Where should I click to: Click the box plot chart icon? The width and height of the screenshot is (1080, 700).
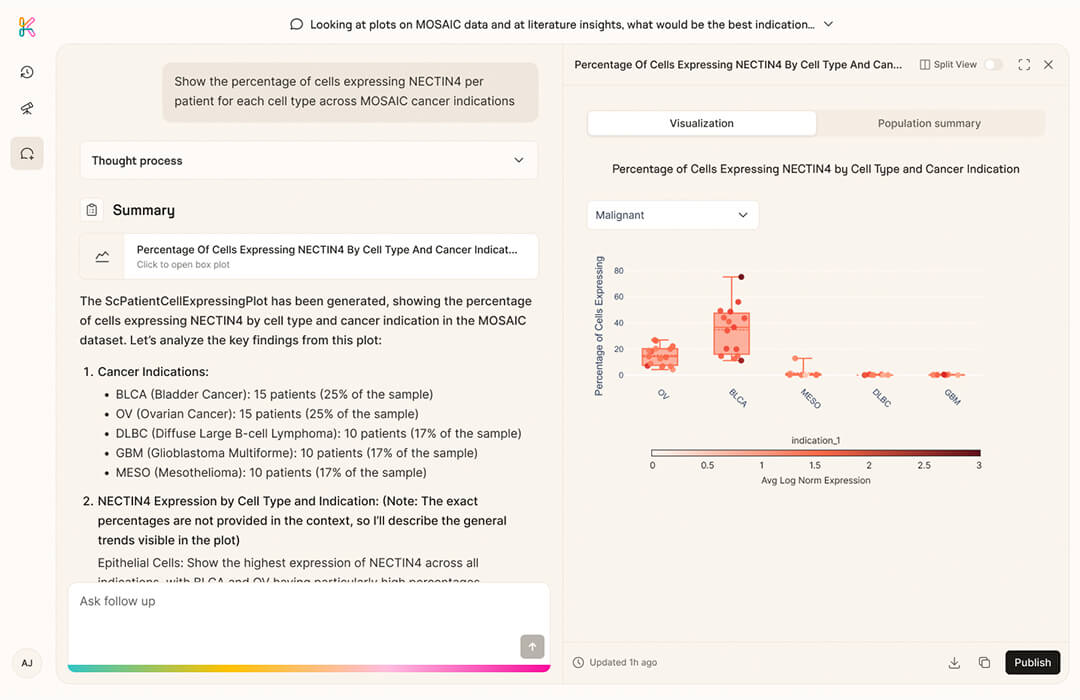tap(102, 256)
